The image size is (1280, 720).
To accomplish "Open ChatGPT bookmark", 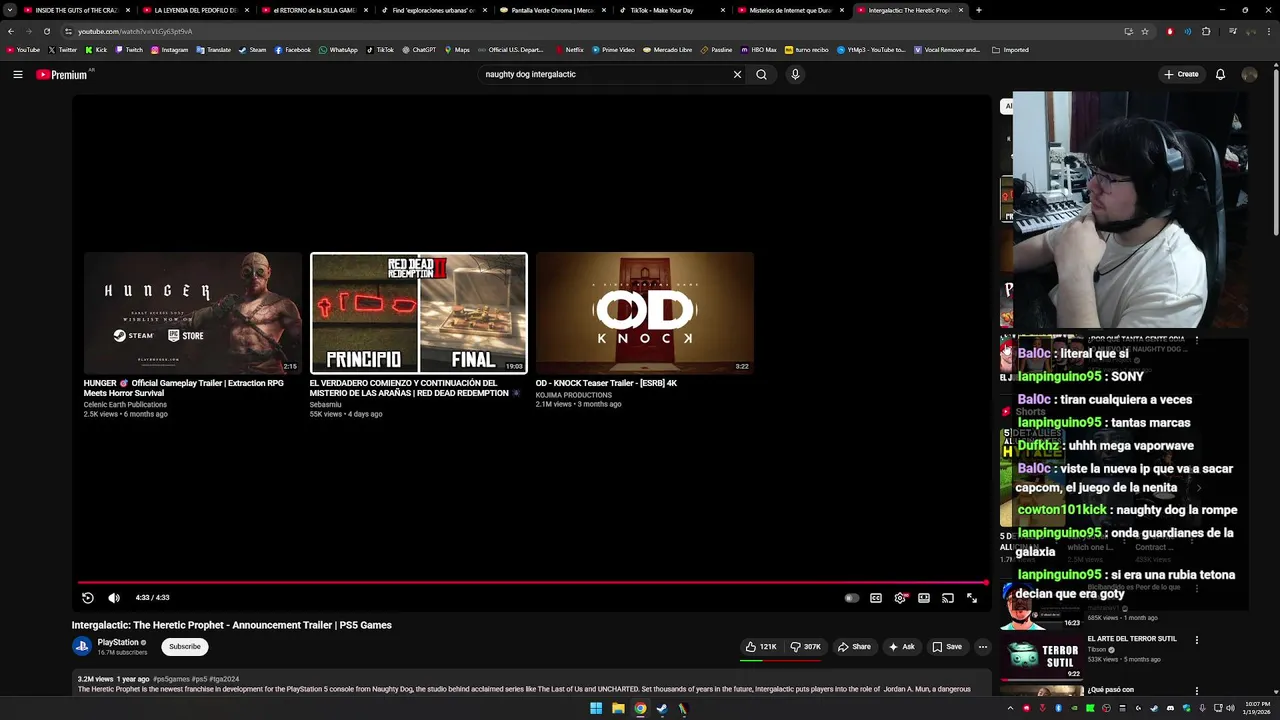I will (419, 49).
